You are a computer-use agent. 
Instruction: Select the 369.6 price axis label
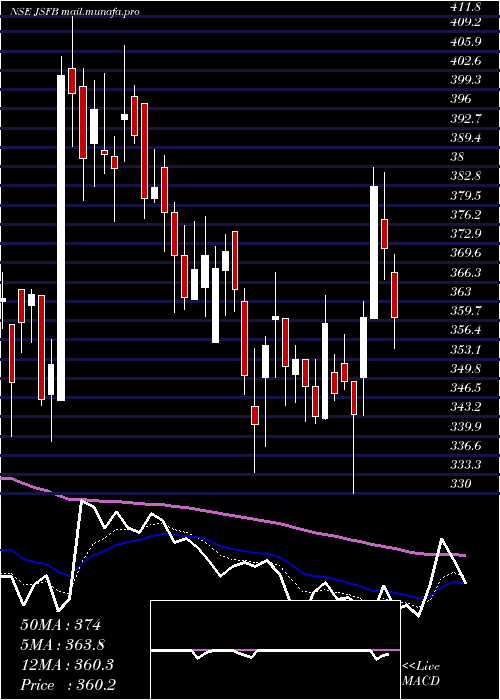(466, 253)
